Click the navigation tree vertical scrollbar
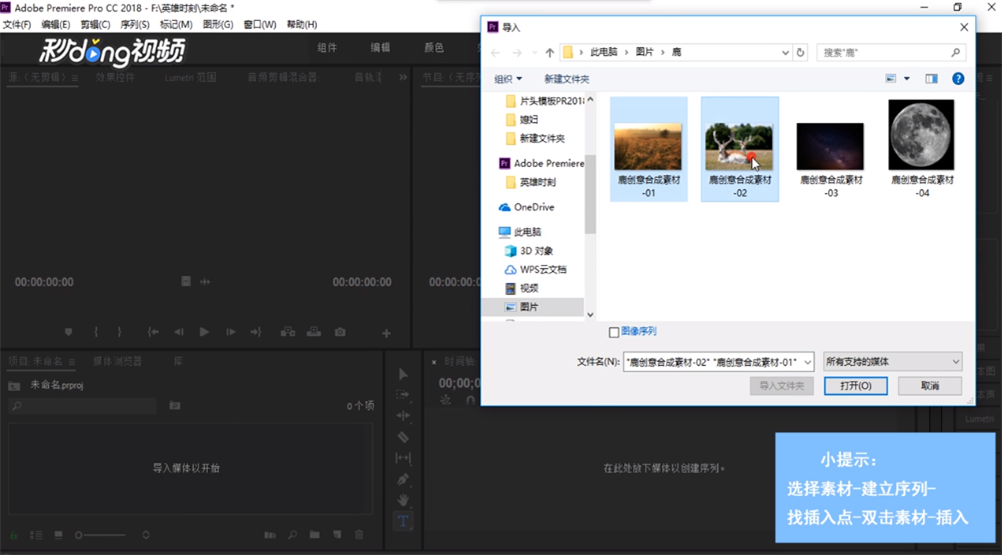Image resolution: width=1002 pixels, height=555 pixels. point(590,195)
